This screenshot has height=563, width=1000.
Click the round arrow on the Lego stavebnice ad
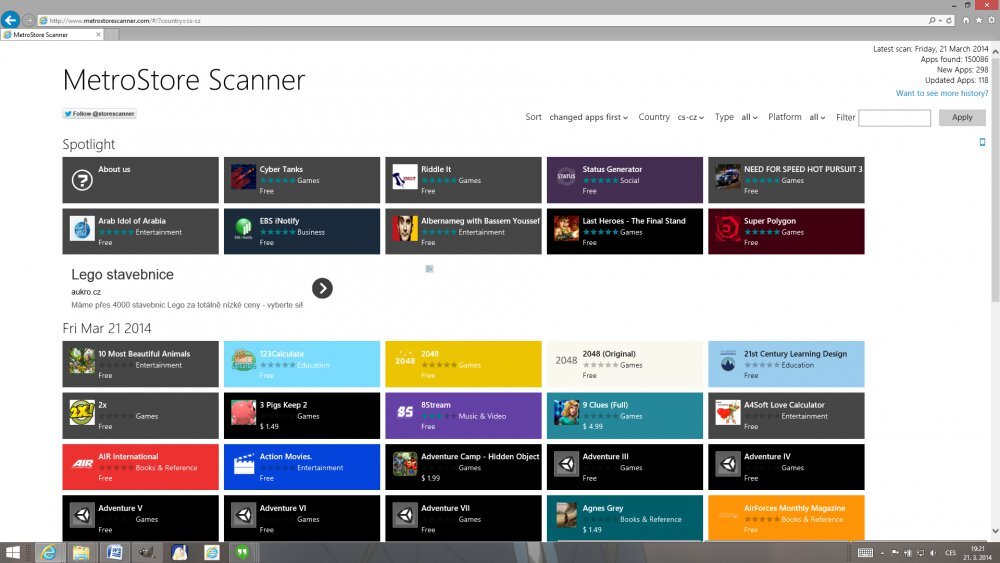click(322, 288)
